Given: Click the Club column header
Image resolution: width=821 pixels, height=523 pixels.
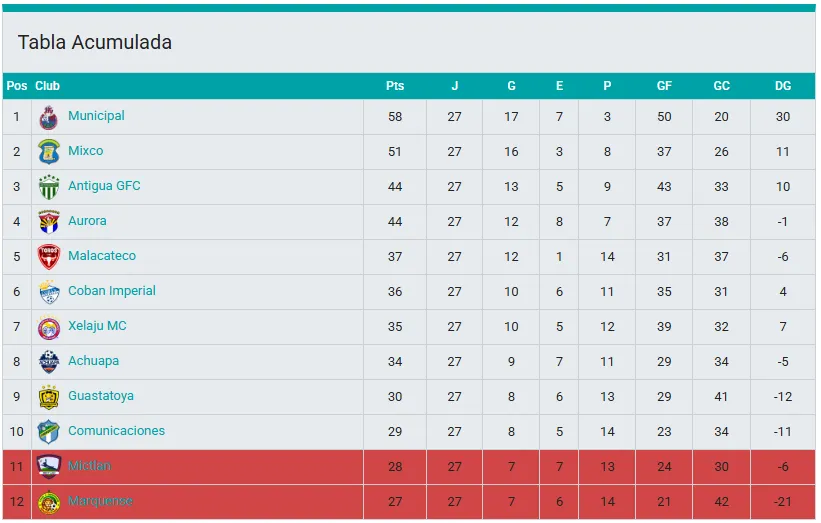Looking at the screenshot, I should (47, 86).
